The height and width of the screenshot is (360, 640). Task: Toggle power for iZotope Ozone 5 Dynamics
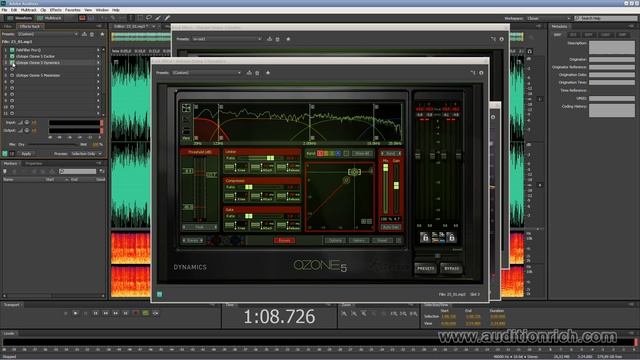click(x=12, y=62)
